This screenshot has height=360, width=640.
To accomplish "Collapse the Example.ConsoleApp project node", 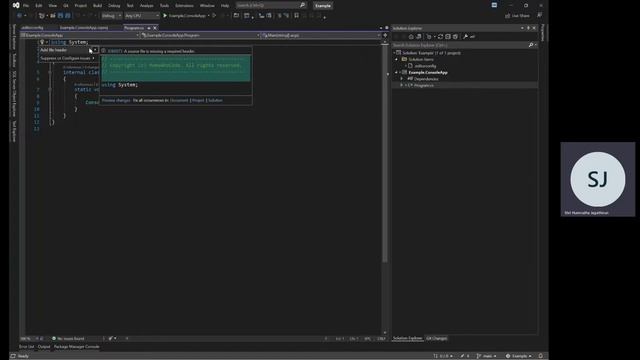I will pyautogui.click(x=396, y=73).
